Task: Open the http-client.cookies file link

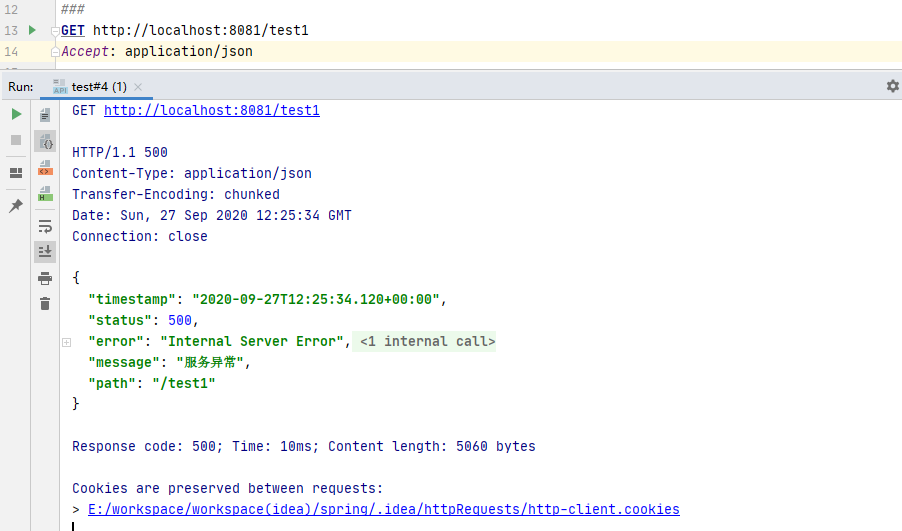Action: (x=383, y=510)
